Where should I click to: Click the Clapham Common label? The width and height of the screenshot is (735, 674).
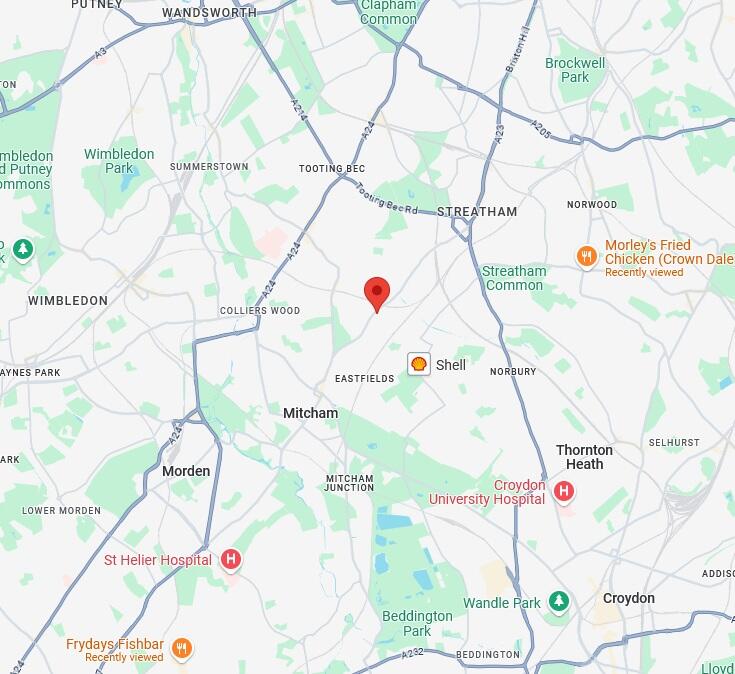[389, 12]
